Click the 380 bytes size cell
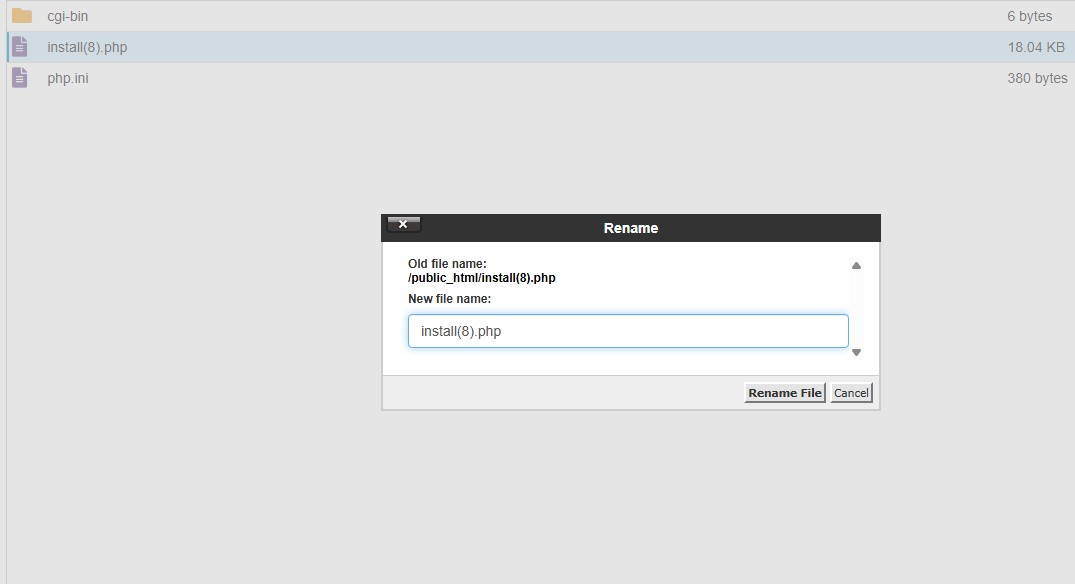 point(1037,78)
